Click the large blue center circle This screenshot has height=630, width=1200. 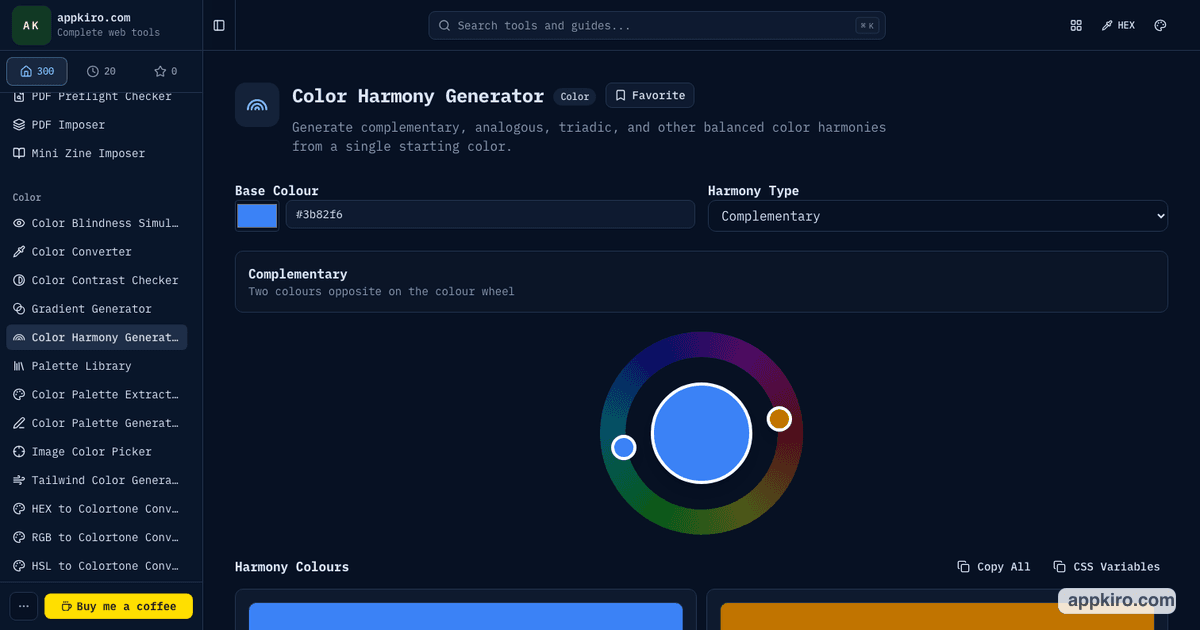[x=701, y=433]
